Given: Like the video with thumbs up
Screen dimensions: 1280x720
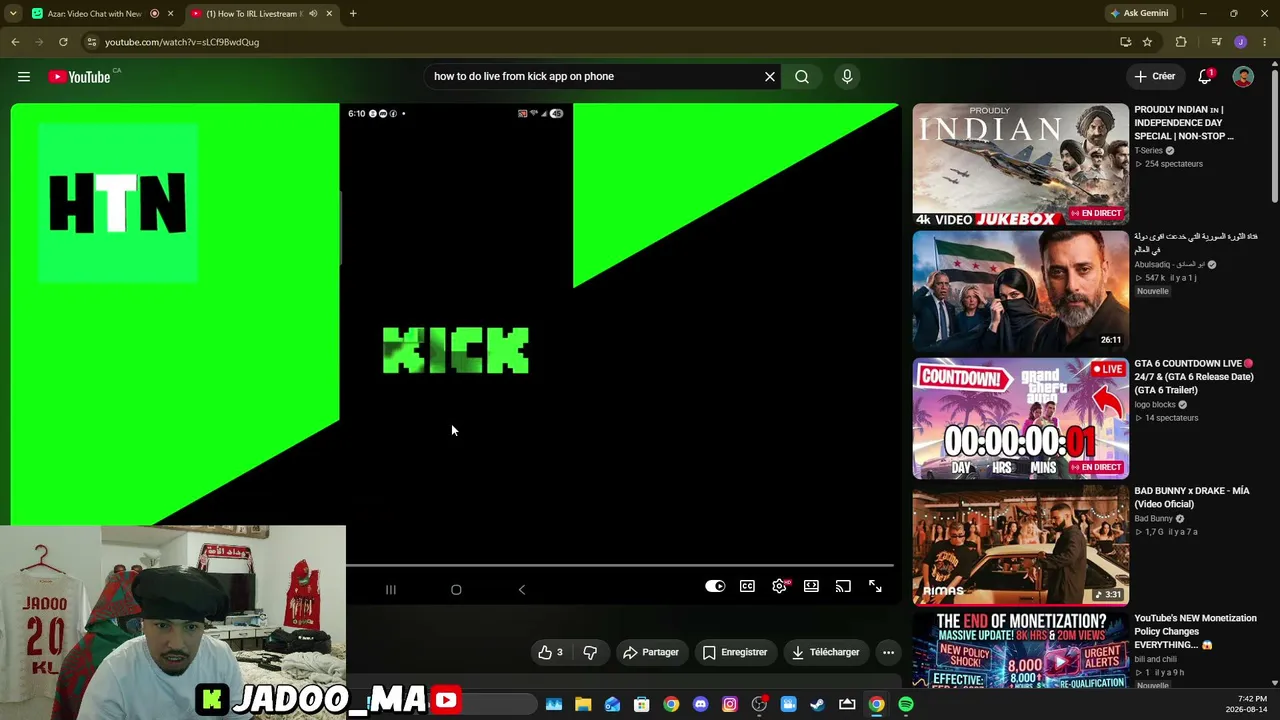Looking at the screenshot, I should click(x=551, y=652).
